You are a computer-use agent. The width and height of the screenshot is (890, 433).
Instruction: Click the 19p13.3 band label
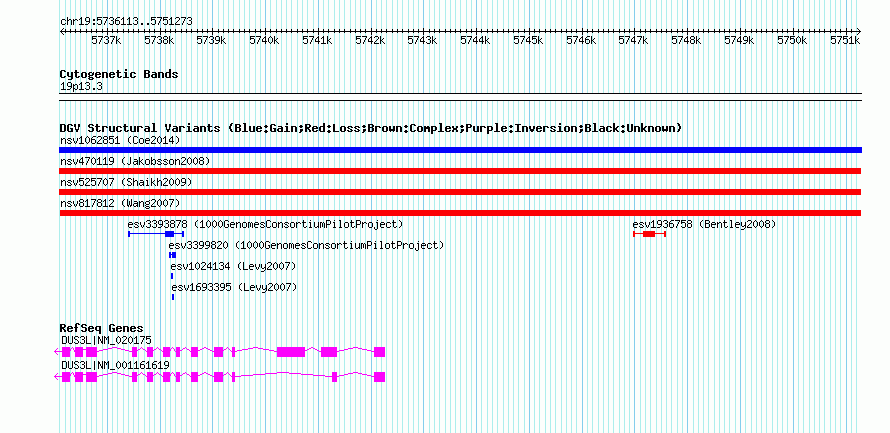pyautogui.click(x=81, y=87)
